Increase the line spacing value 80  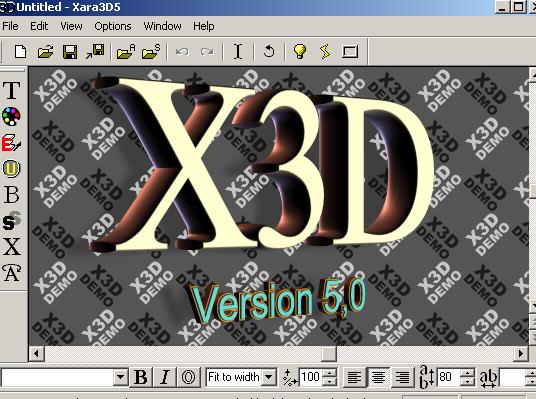pos(467,373)
